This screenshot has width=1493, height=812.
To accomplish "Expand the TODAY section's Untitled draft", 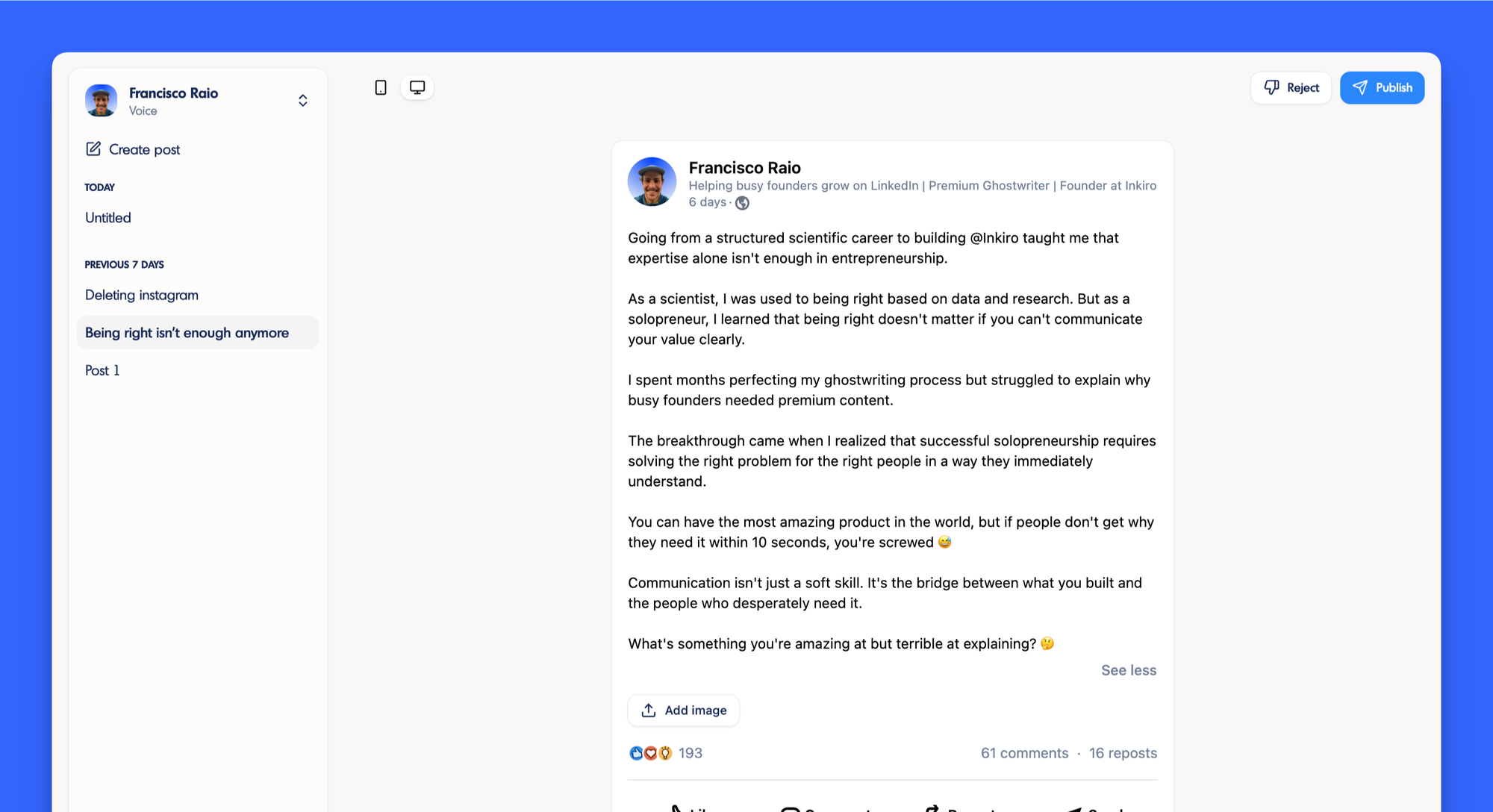I will [107, 217].
